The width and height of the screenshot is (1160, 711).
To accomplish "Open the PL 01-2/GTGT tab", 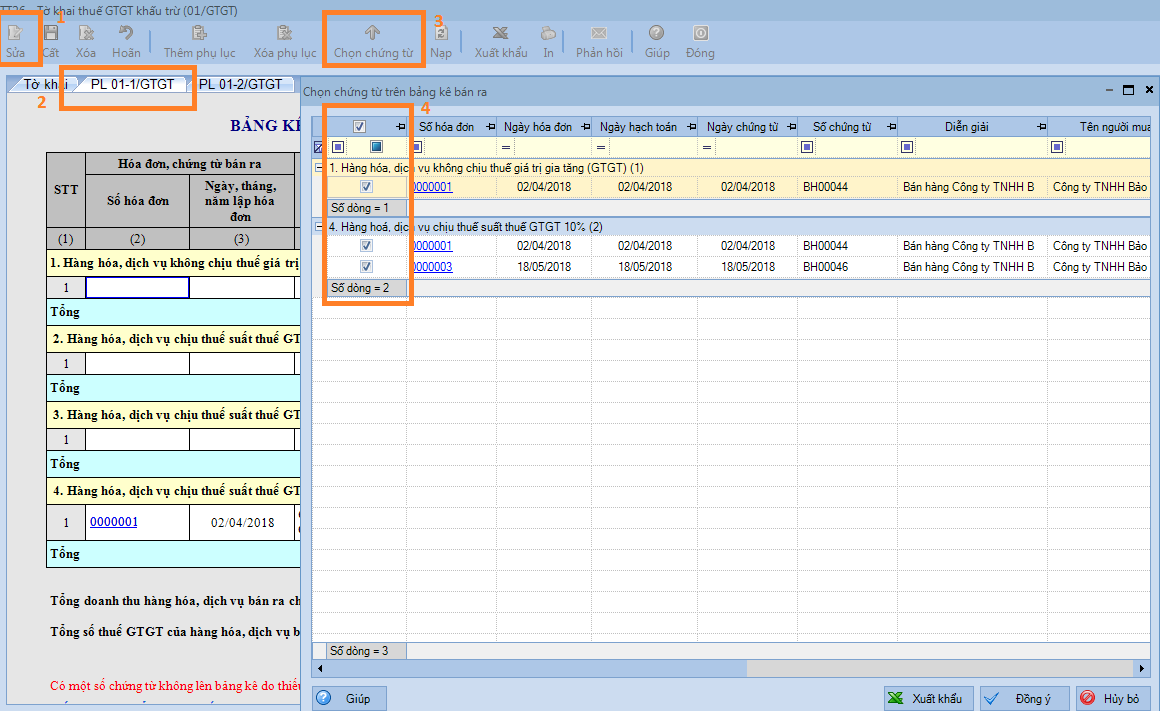I will [x=240, y=84].
